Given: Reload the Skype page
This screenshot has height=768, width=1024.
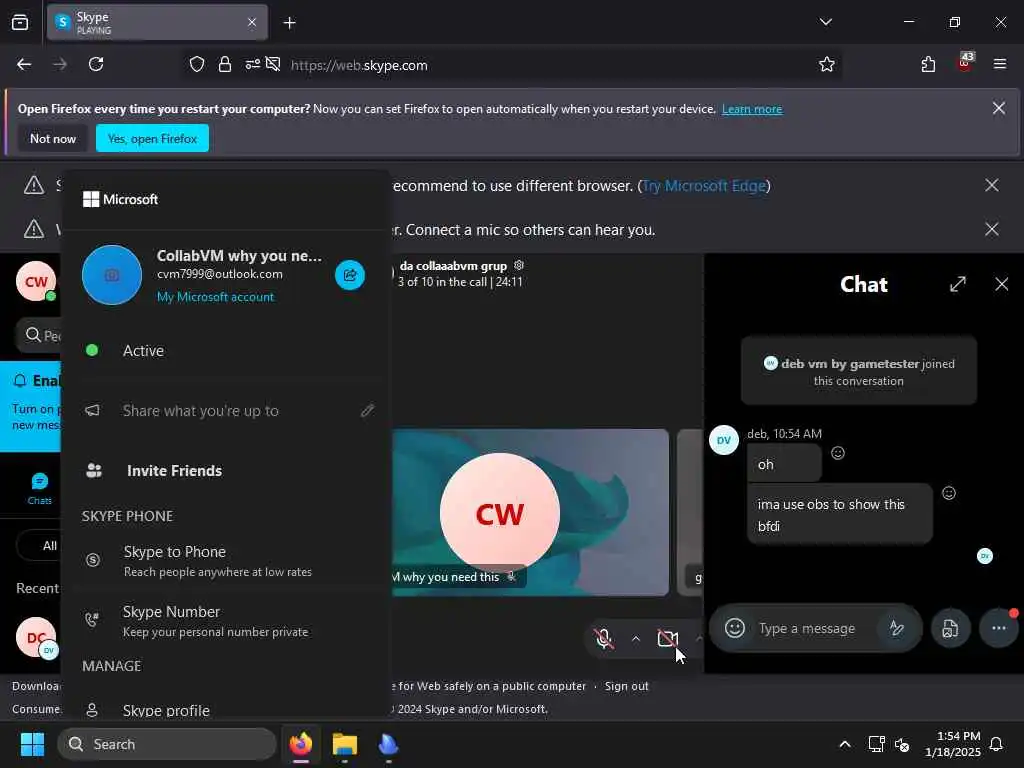Looking at the screenshot, I should point(96,64).
